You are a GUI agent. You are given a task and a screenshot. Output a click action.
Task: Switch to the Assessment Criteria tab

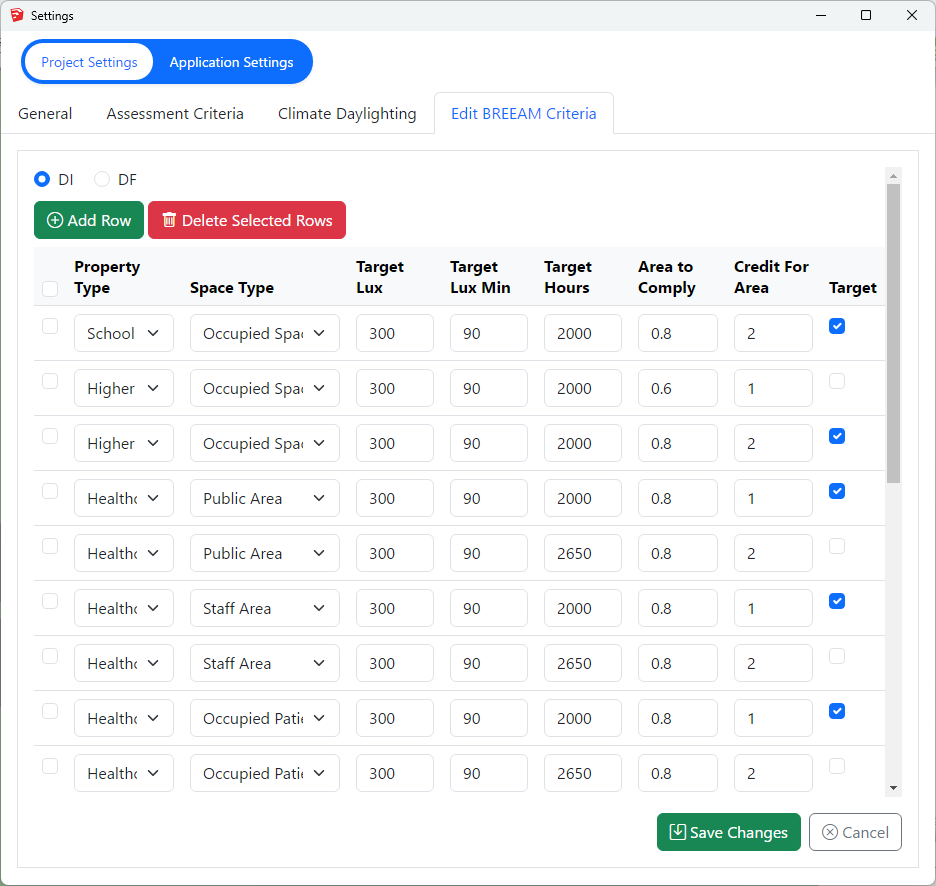(175, 114)
